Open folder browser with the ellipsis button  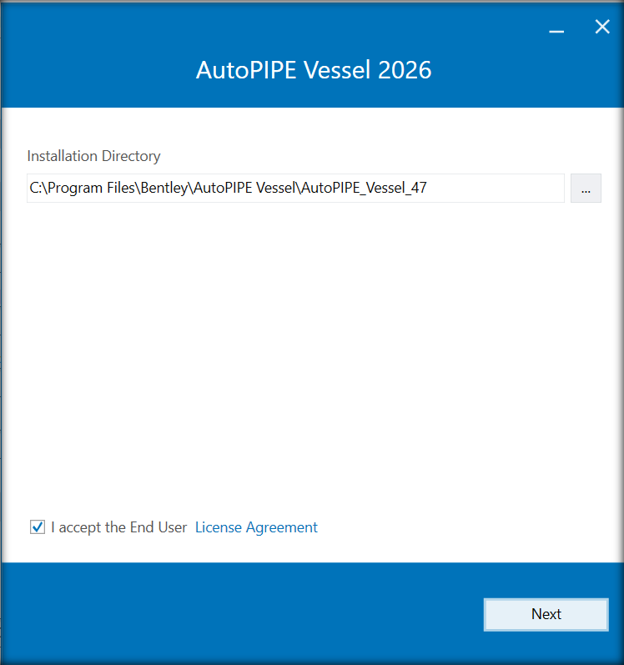tap(585, 188)
